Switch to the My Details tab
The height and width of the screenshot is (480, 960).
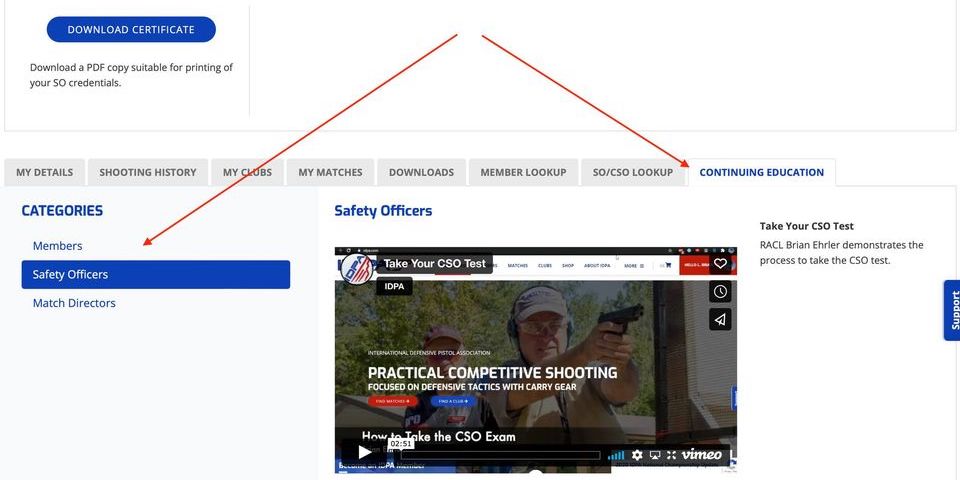(45, 172)
